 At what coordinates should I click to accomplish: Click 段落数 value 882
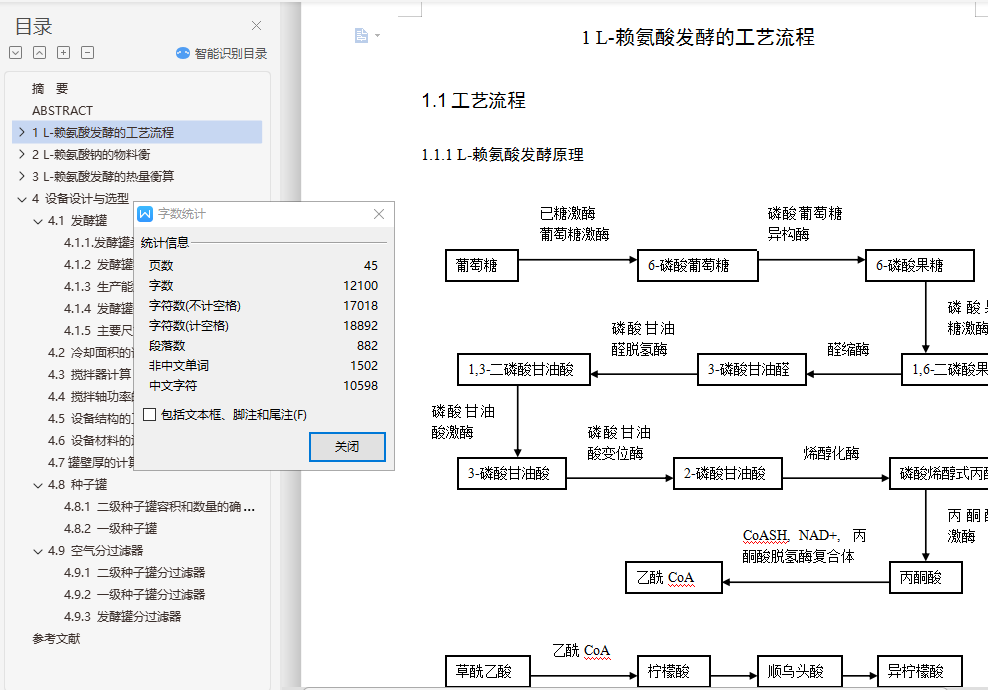367,345
